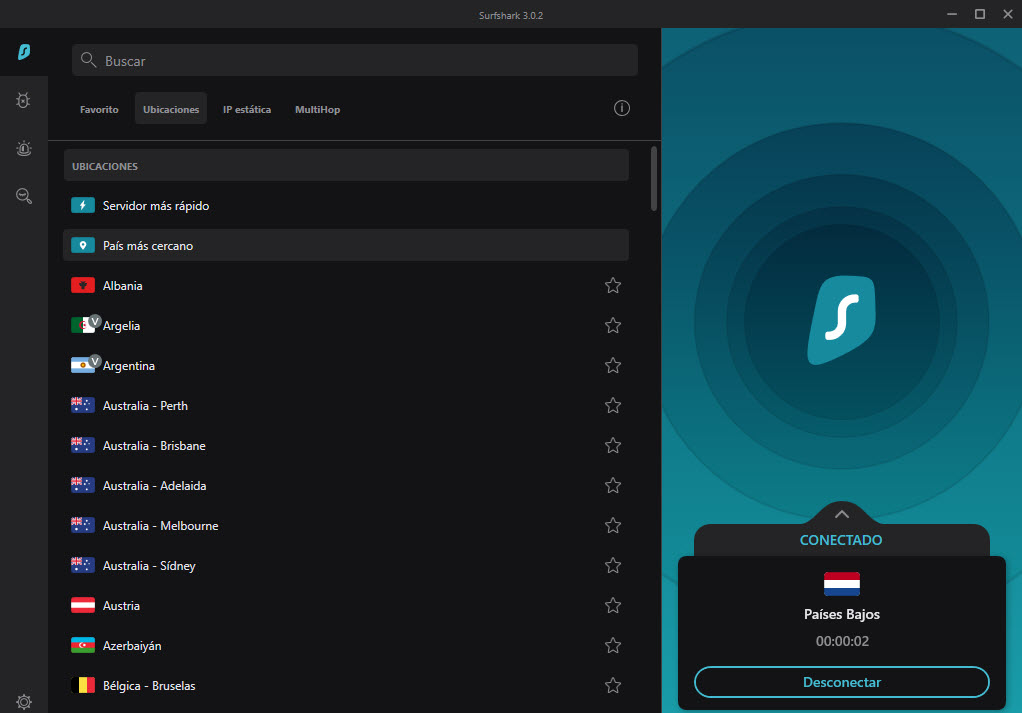The image size is (1022, 713).
Task: Connect to Australia - Perth
Action: pyautogui.click(x=346, y=405)
